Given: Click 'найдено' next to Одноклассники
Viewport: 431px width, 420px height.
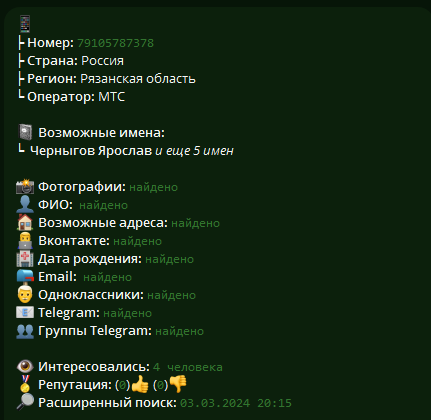Looking at the screenshot, I should pos(171,295).
